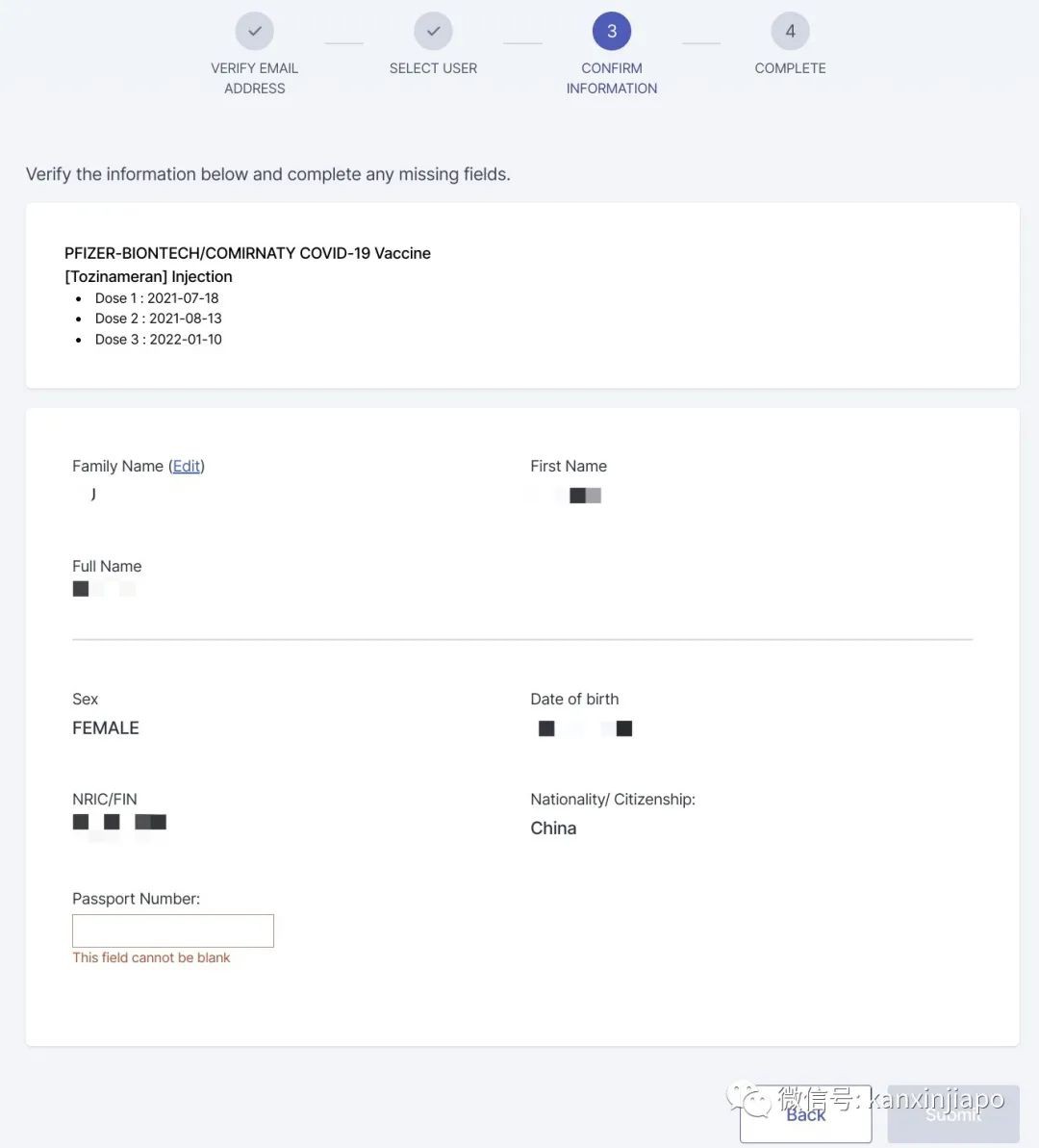Click the China nationality value
This screenshot has height=1148, width=1039.
click(x=553, y=829)
